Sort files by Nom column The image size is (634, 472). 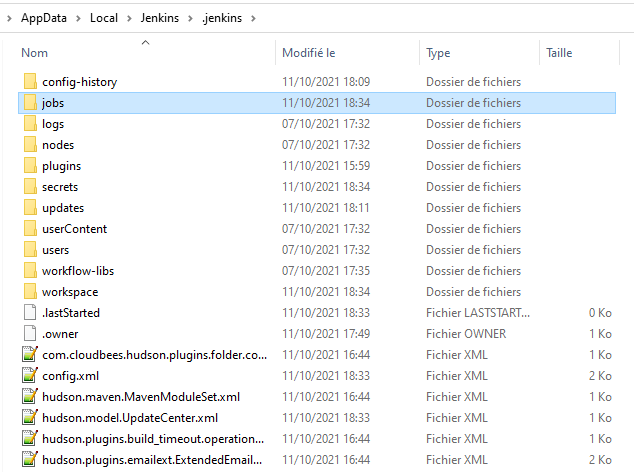(35, 53)
